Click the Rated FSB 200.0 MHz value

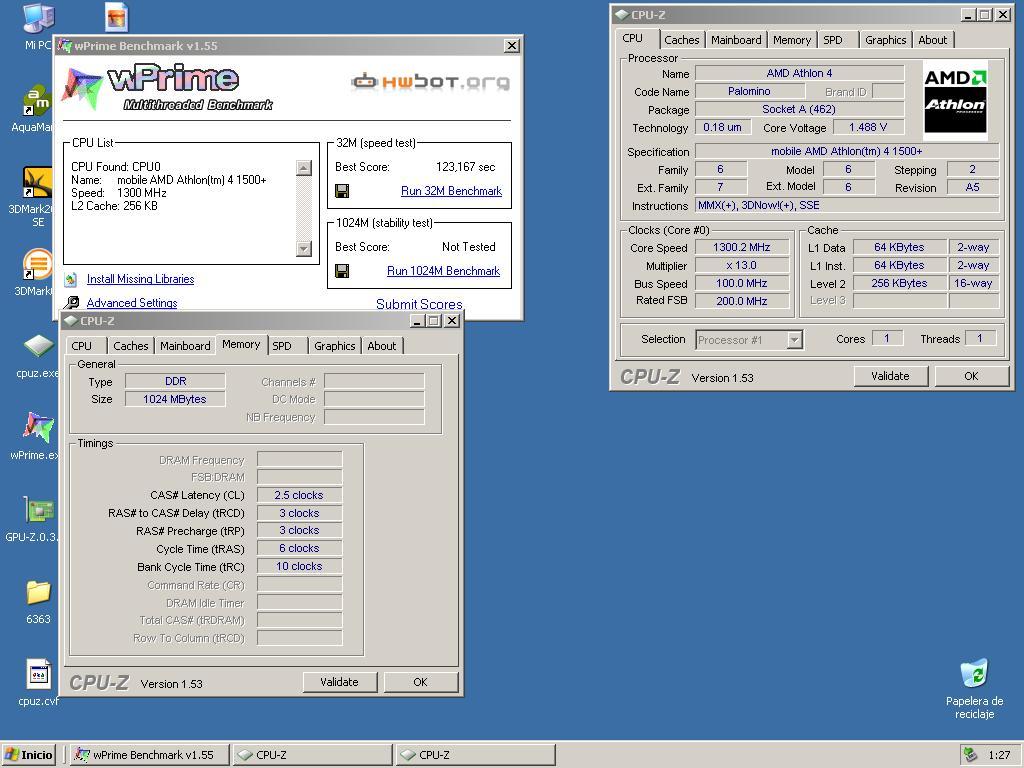pyautogui.click(x=742, y=301)
